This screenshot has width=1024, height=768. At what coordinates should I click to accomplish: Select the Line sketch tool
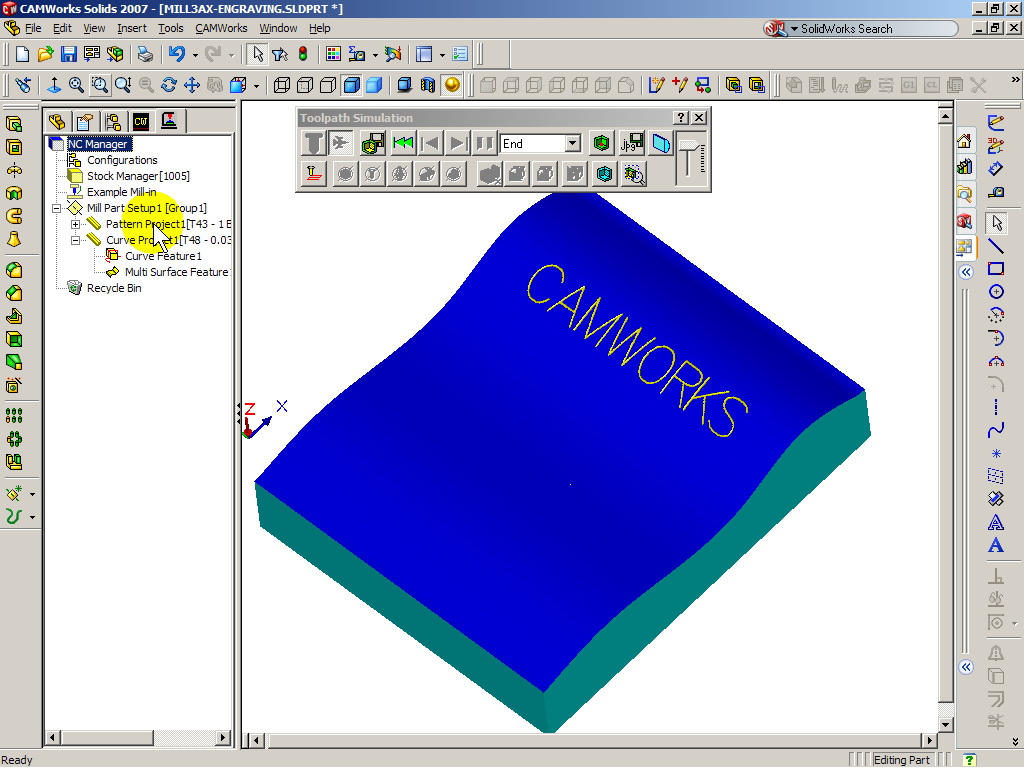[x=995, y=246]
